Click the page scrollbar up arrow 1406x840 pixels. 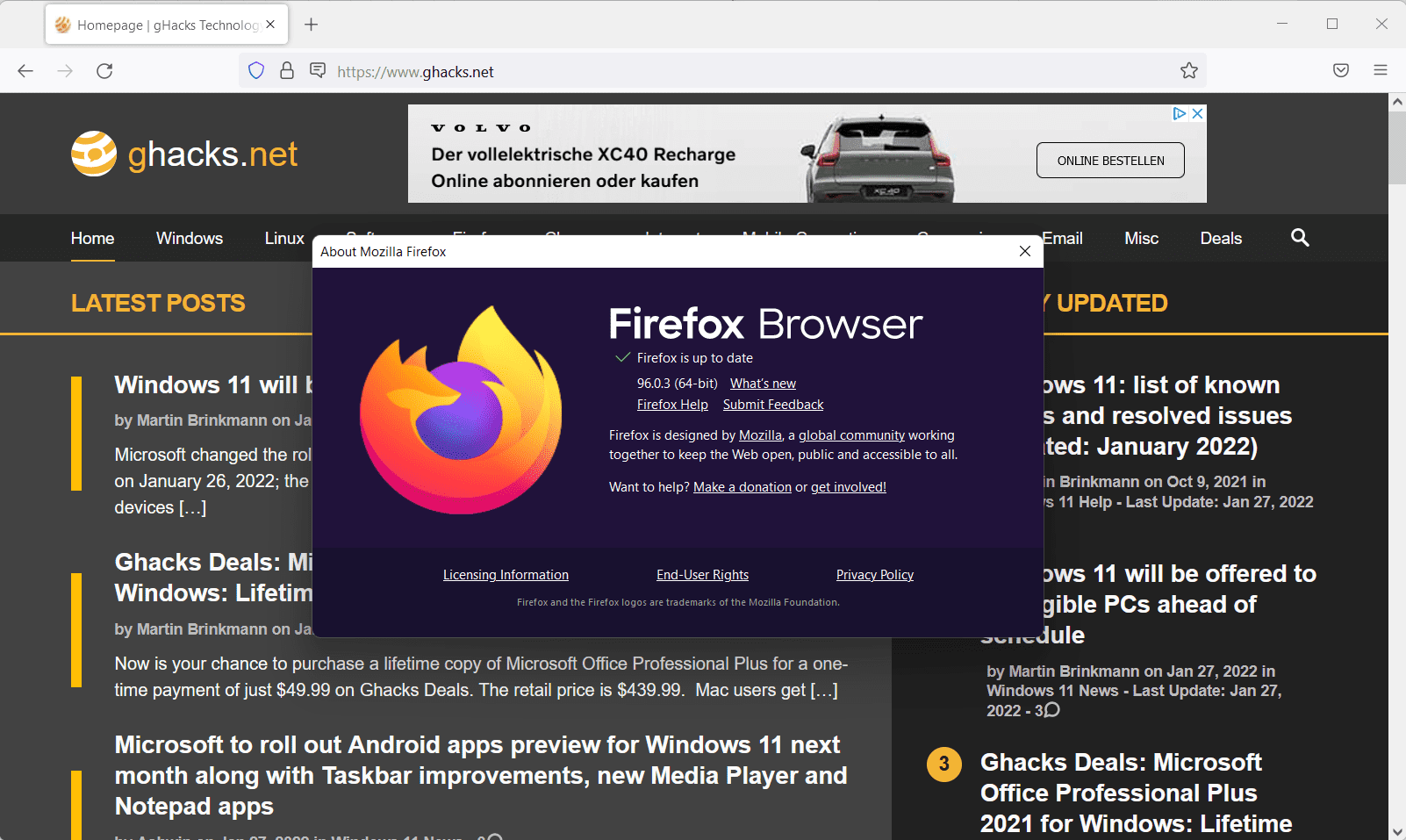pos(1397,102)
